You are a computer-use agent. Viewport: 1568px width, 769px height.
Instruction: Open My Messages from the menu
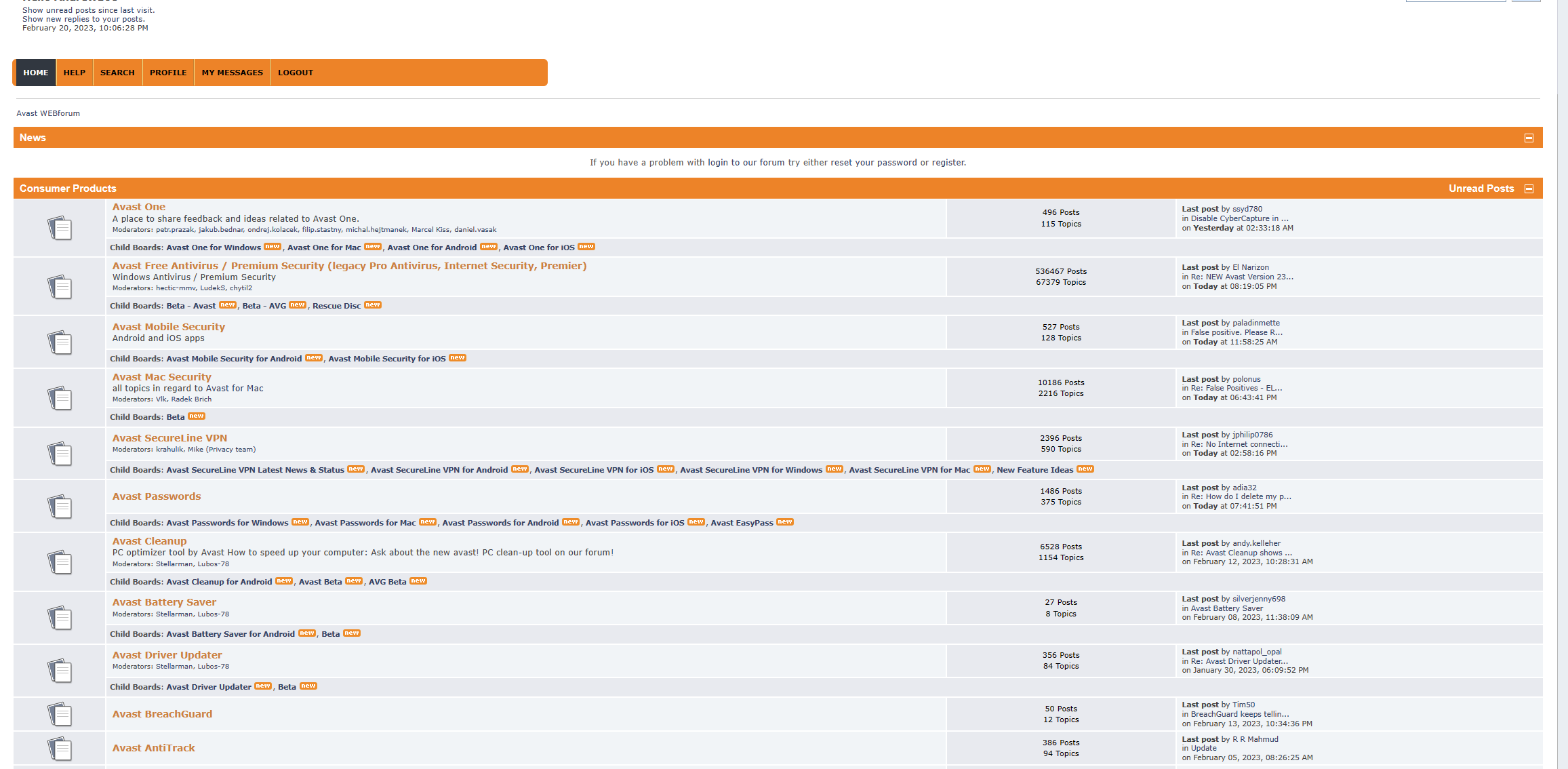coord(232,73)
